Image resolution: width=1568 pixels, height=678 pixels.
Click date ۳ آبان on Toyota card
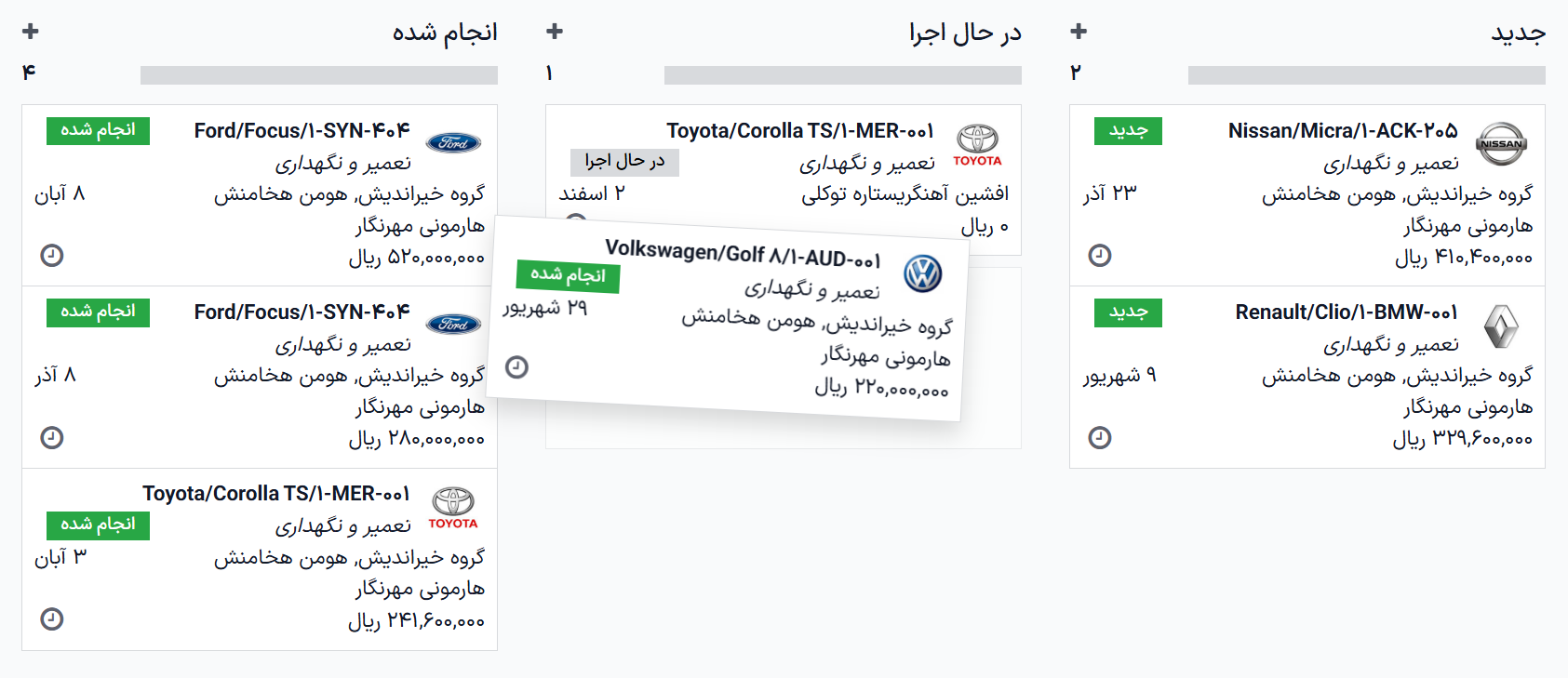pos(60,557)
